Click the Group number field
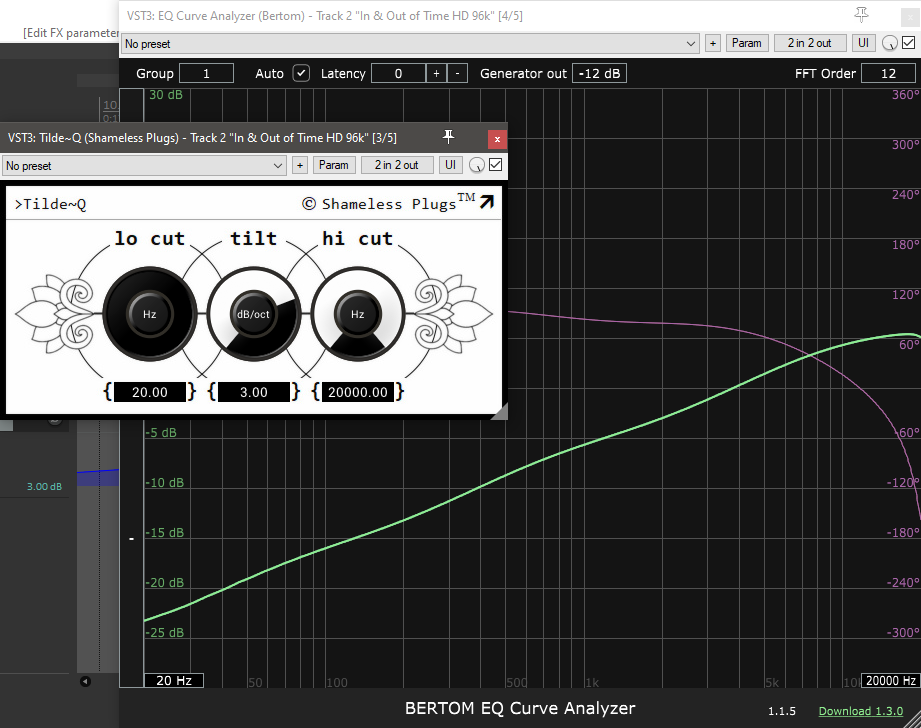This screenshot has width=921, height=728. pos(206,73)
